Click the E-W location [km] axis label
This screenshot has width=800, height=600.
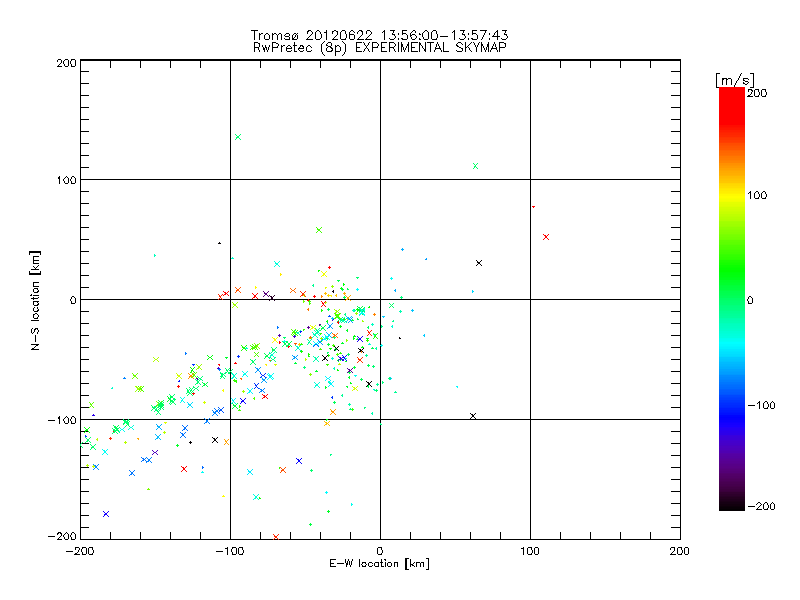click(x=379, y=564)
